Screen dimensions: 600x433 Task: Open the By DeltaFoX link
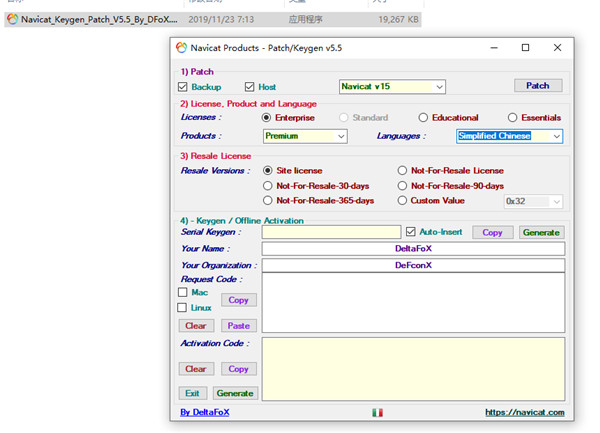206,412
